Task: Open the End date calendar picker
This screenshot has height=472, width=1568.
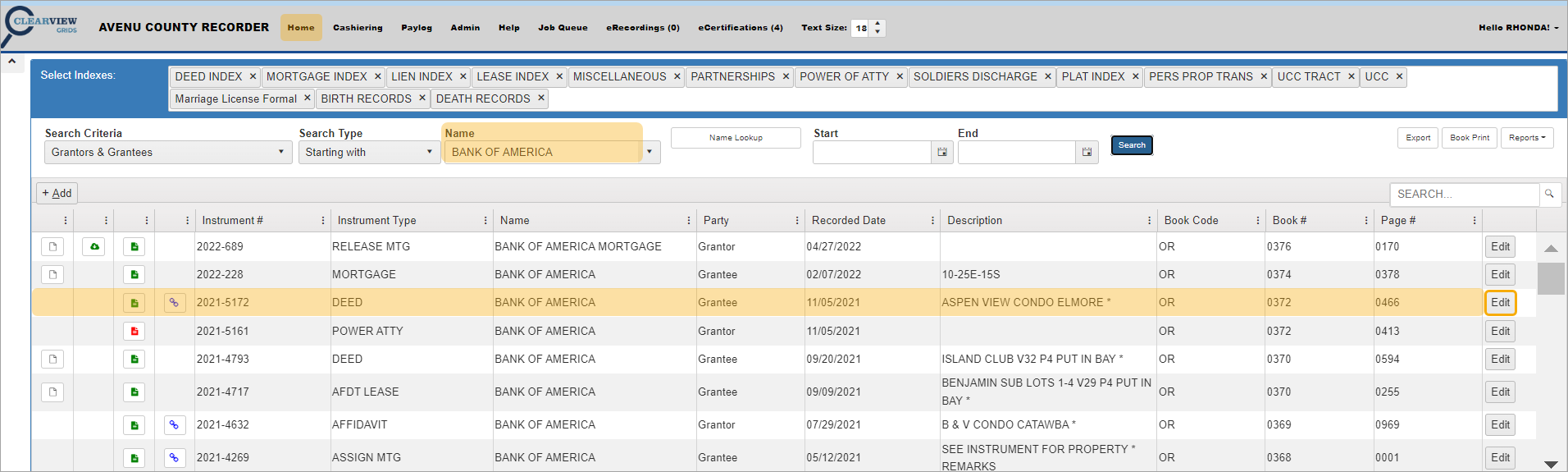Action: [1087, 152]
